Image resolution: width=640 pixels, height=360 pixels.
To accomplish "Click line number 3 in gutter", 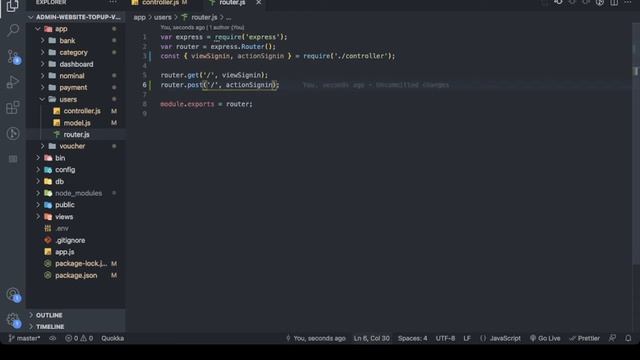I will (x=144, y=56).
